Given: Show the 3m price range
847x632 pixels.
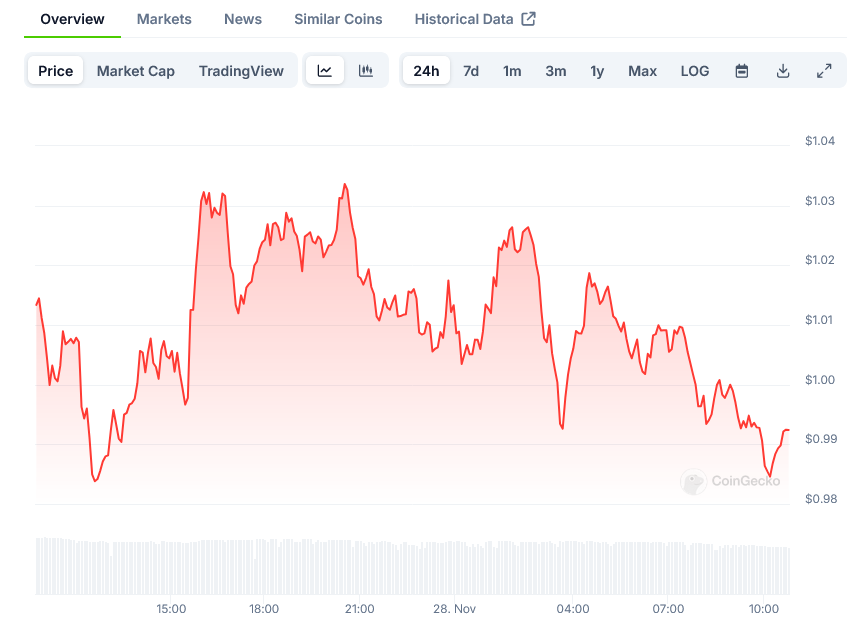Looking at the screenshot, I should pyautogui.click(x=556, y=71).
